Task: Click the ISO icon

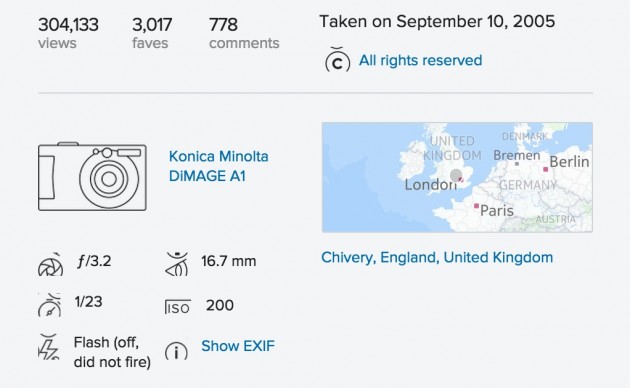Action: 178,307
